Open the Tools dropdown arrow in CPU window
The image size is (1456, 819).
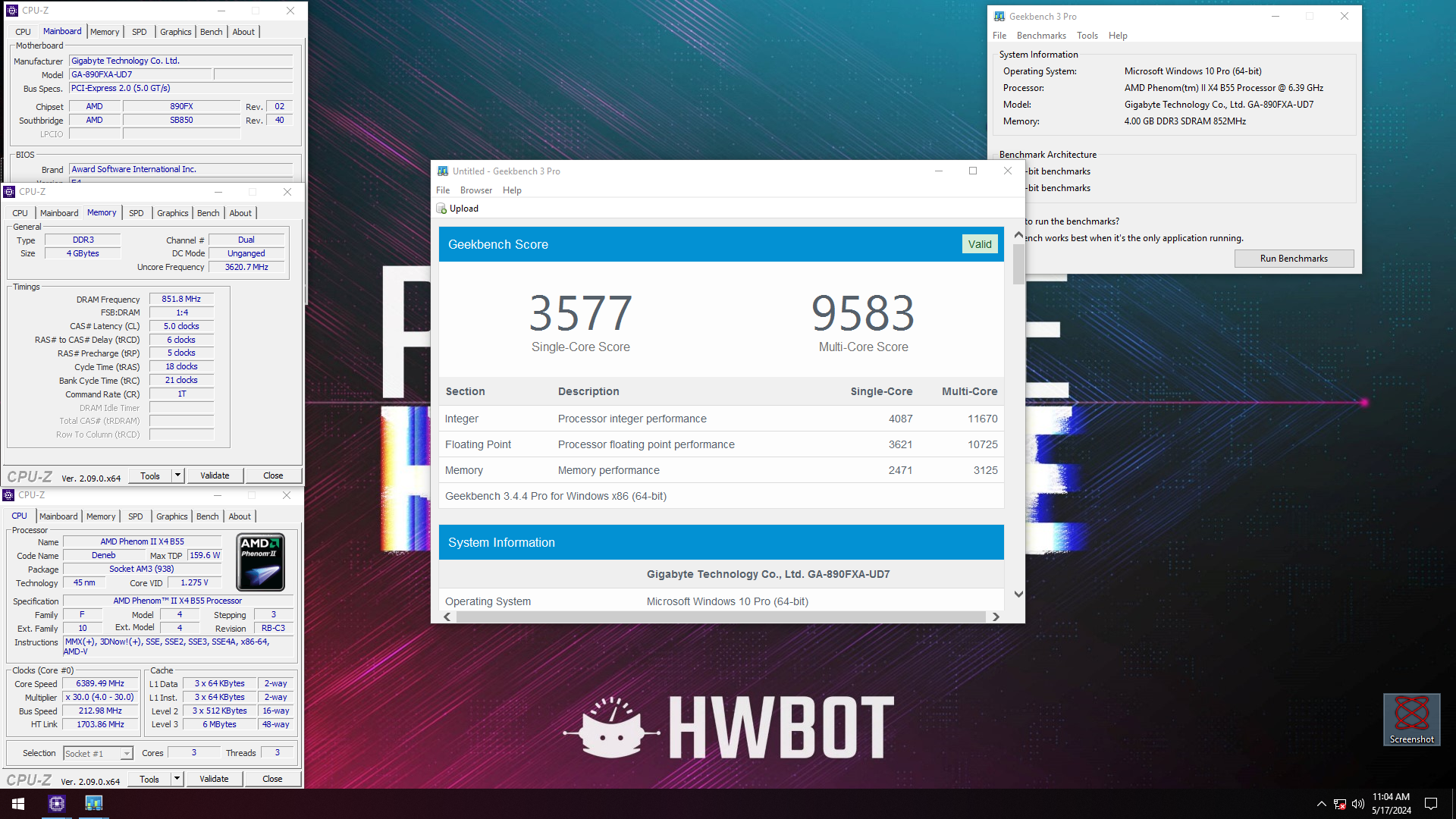click(x=177, y=778)
